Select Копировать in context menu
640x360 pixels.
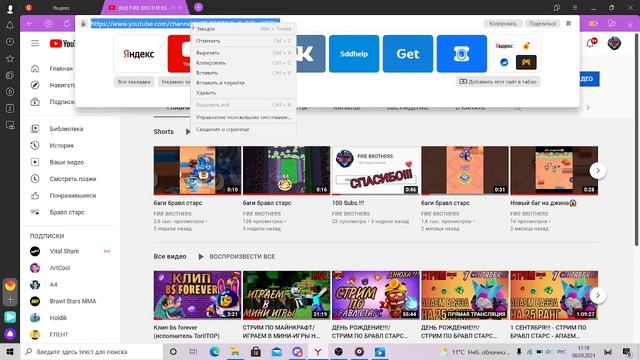243,63
